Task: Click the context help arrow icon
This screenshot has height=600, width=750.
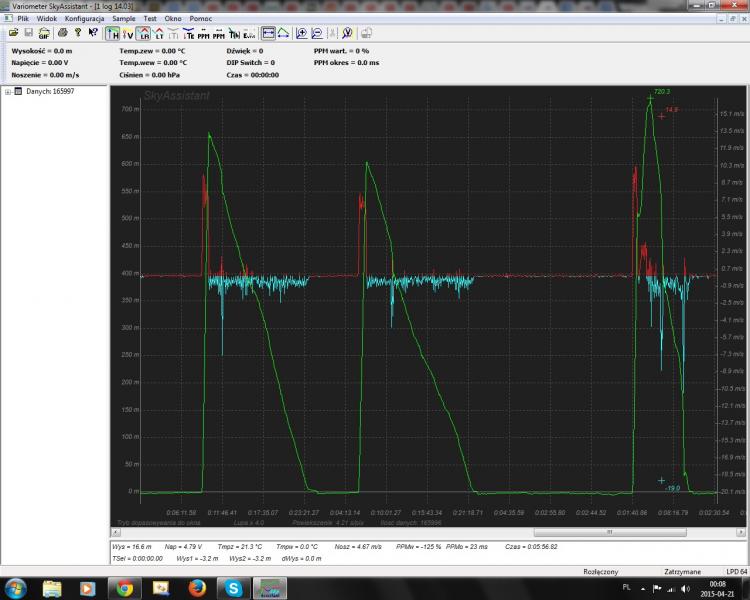Action: tap(91, 33)
